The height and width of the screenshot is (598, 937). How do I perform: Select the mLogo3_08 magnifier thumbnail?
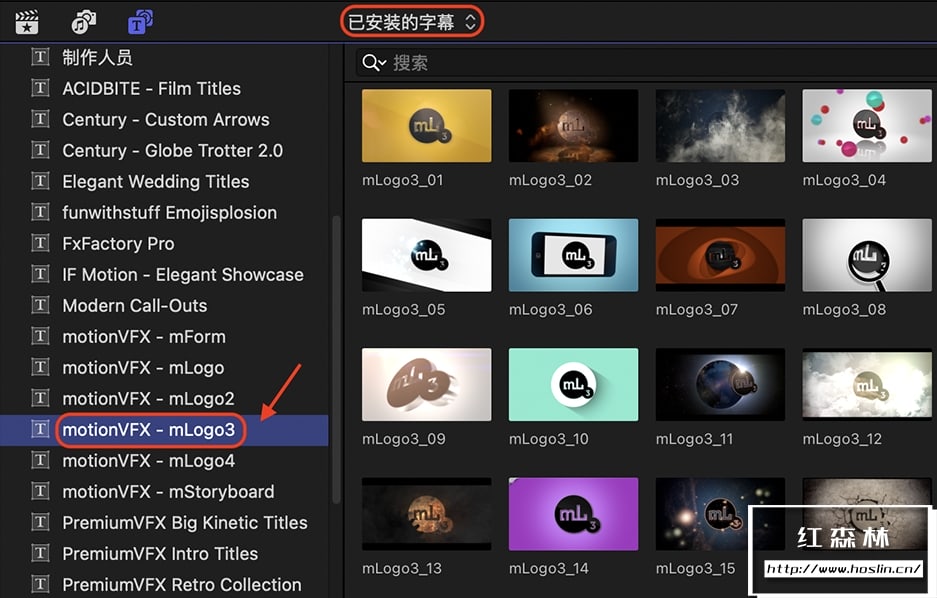tap(867, 255)
